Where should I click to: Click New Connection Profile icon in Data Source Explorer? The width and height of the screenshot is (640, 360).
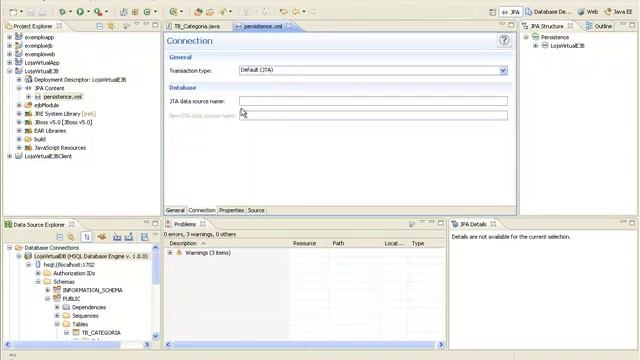coord(102,237)
